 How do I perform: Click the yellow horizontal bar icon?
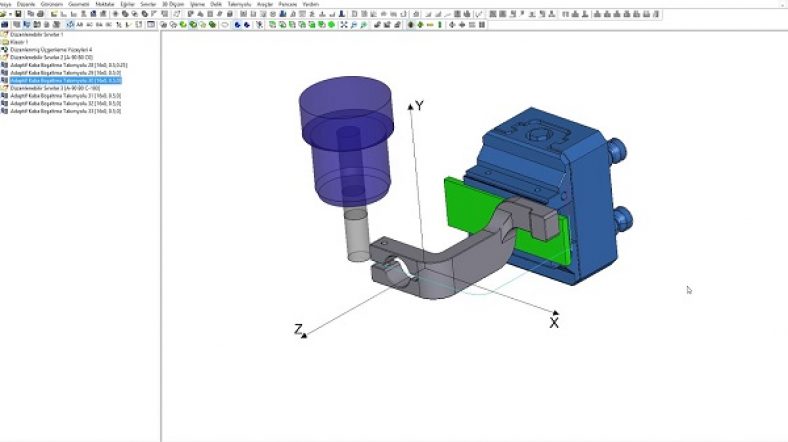coord(430,25)
